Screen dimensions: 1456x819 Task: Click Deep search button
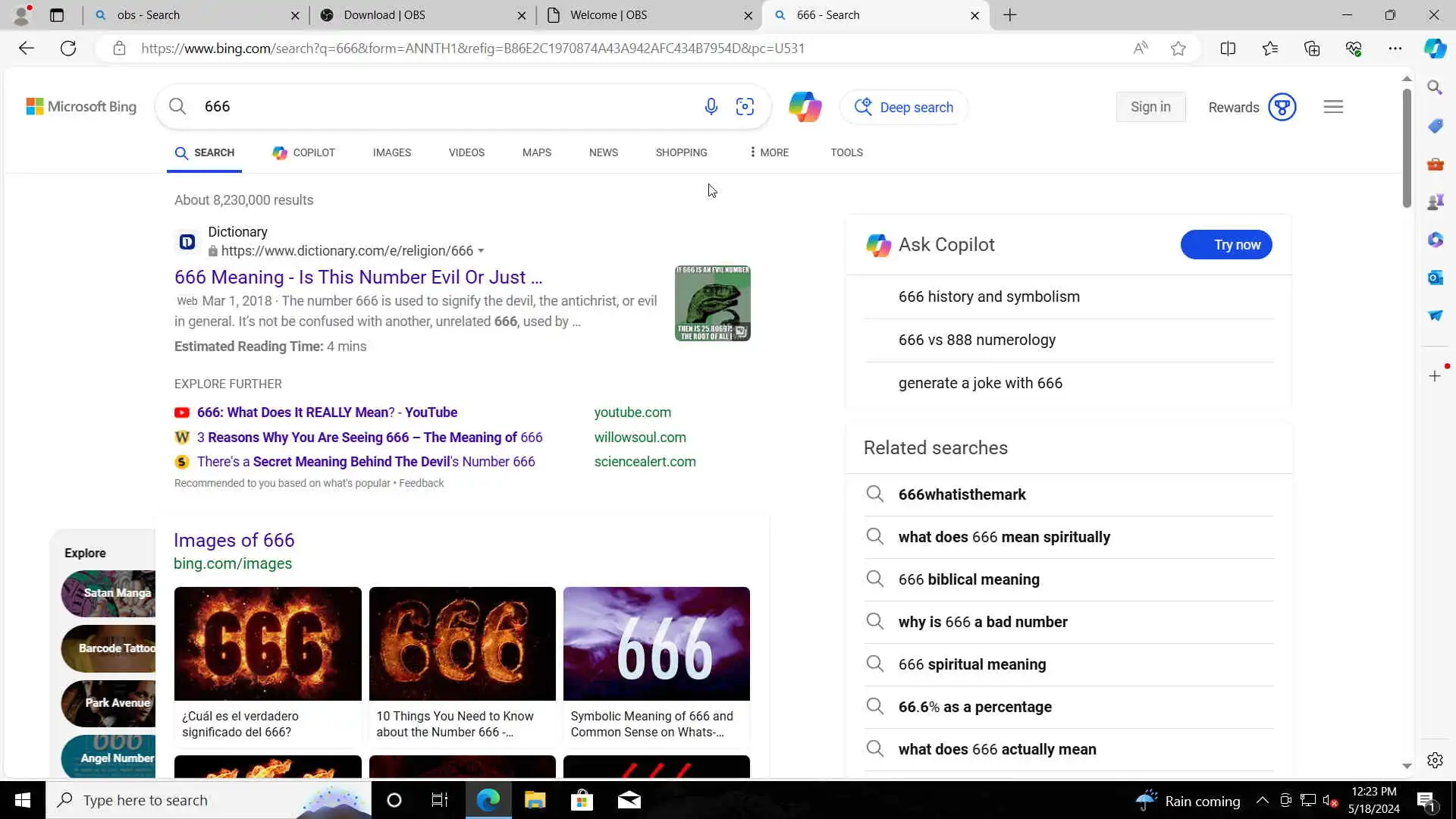pyautogui.click(x=903, y=108)
